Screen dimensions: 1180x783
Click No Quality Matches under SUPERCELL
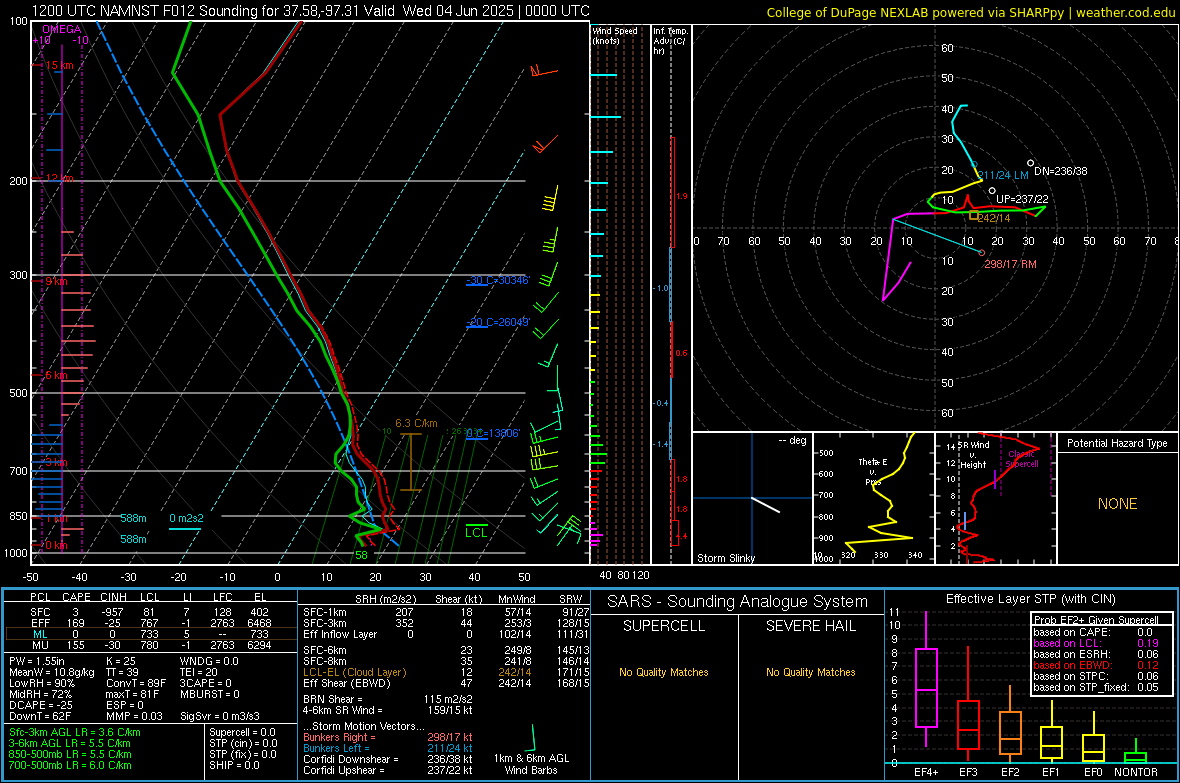[x=664, y=672]
